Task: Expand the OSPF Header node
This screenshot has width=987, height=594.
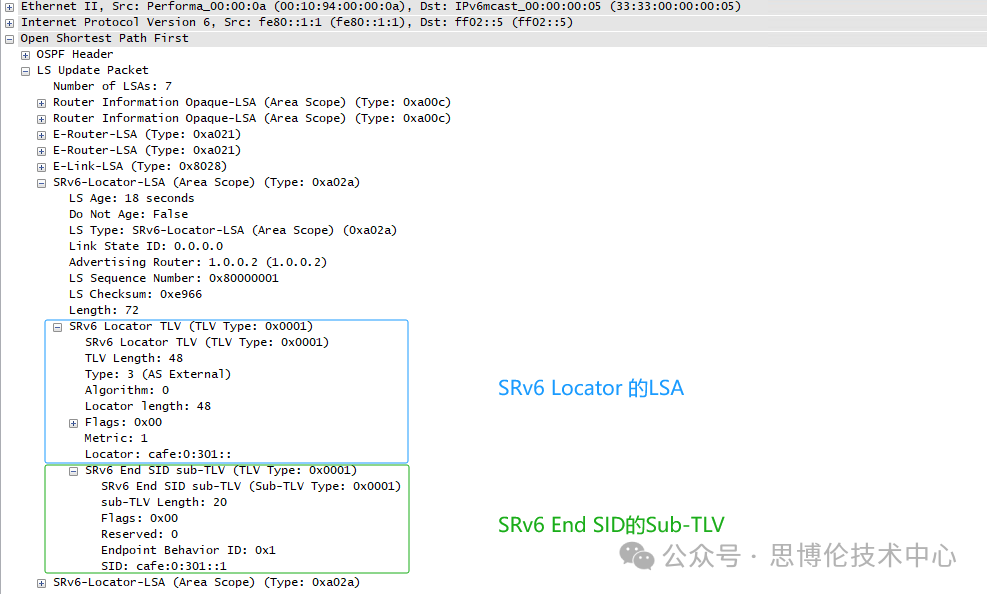Action: tap(25, 54)
